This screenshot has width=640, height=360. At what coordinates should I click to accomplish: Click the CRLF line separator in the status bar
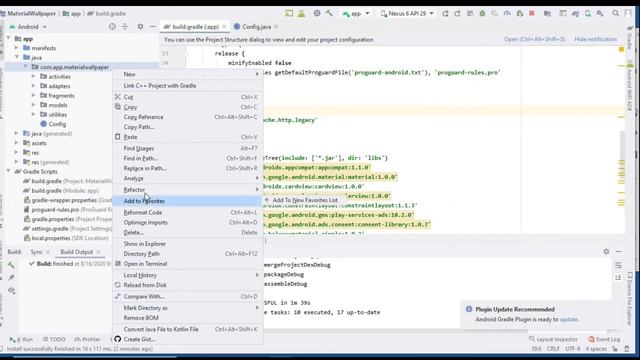point(553,349)
